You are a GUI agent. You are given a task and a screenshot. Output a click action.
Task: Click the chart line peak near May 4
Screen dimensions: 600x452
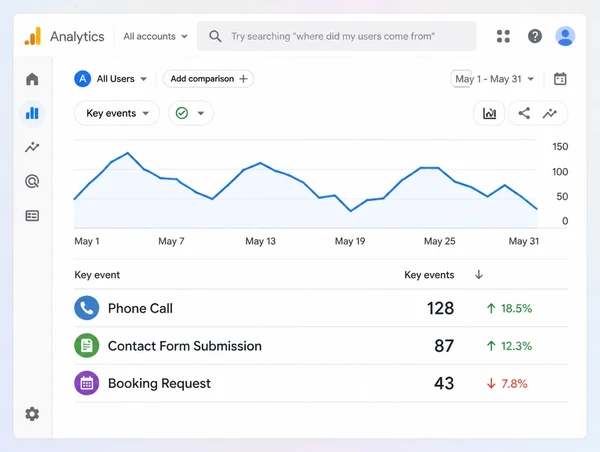click(x=128, y=153)
